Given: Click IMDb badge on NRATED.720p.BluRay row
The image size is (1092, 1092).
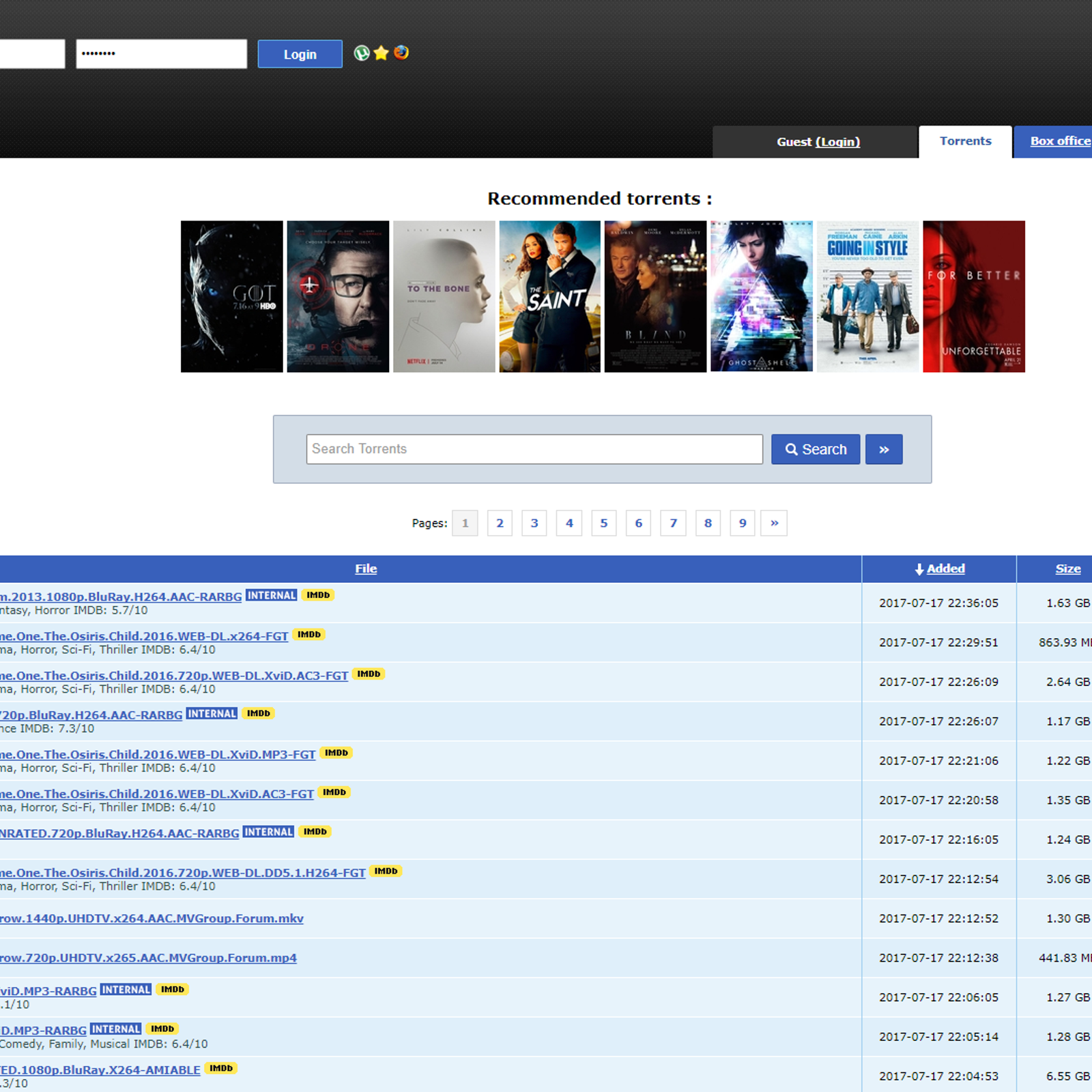Looking at the screenshot, I should click(x=315, y=832).
